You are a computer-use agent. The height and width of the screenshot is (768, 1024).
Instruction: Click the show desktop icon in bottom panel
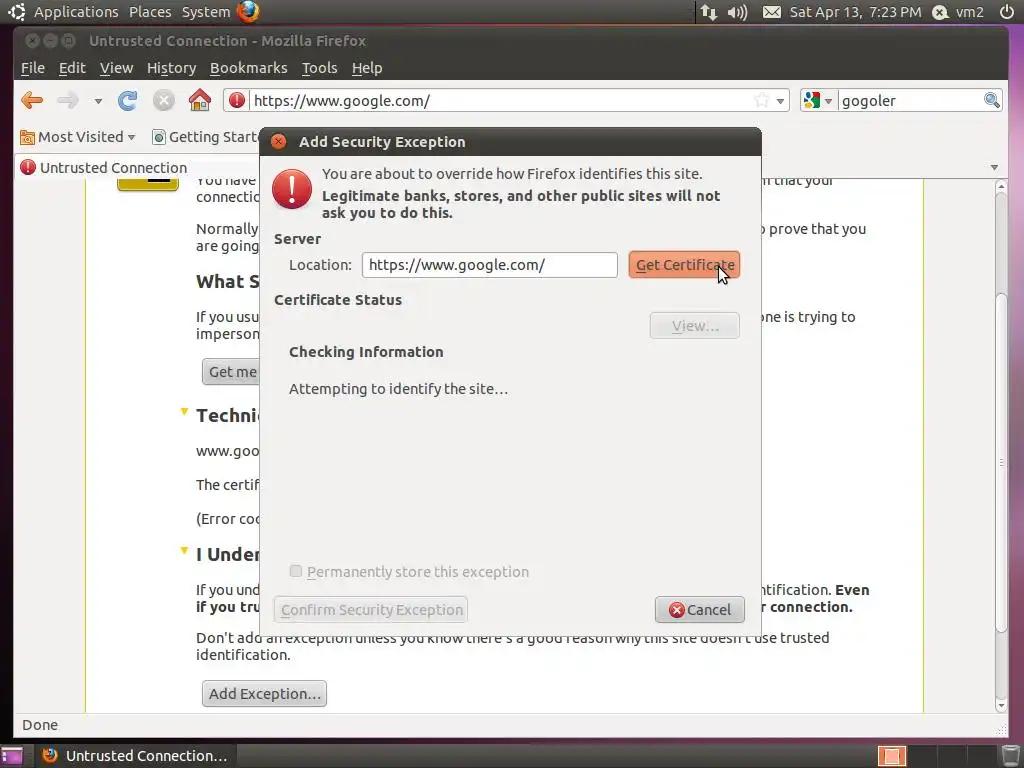pos(12,756)
